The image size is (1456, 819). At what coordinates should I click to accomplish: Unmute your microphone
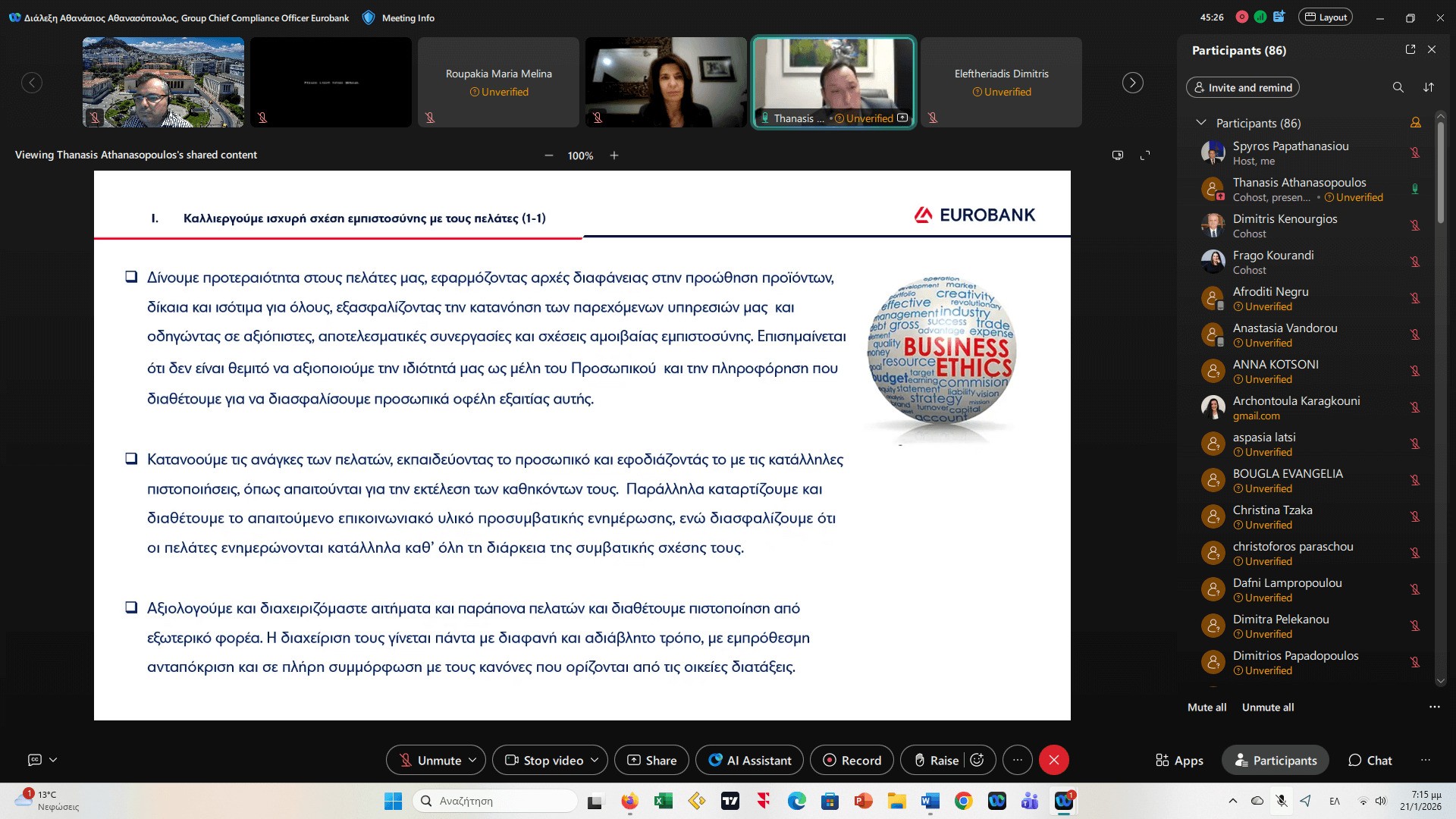pyautogui.click(x=430, y=760)
